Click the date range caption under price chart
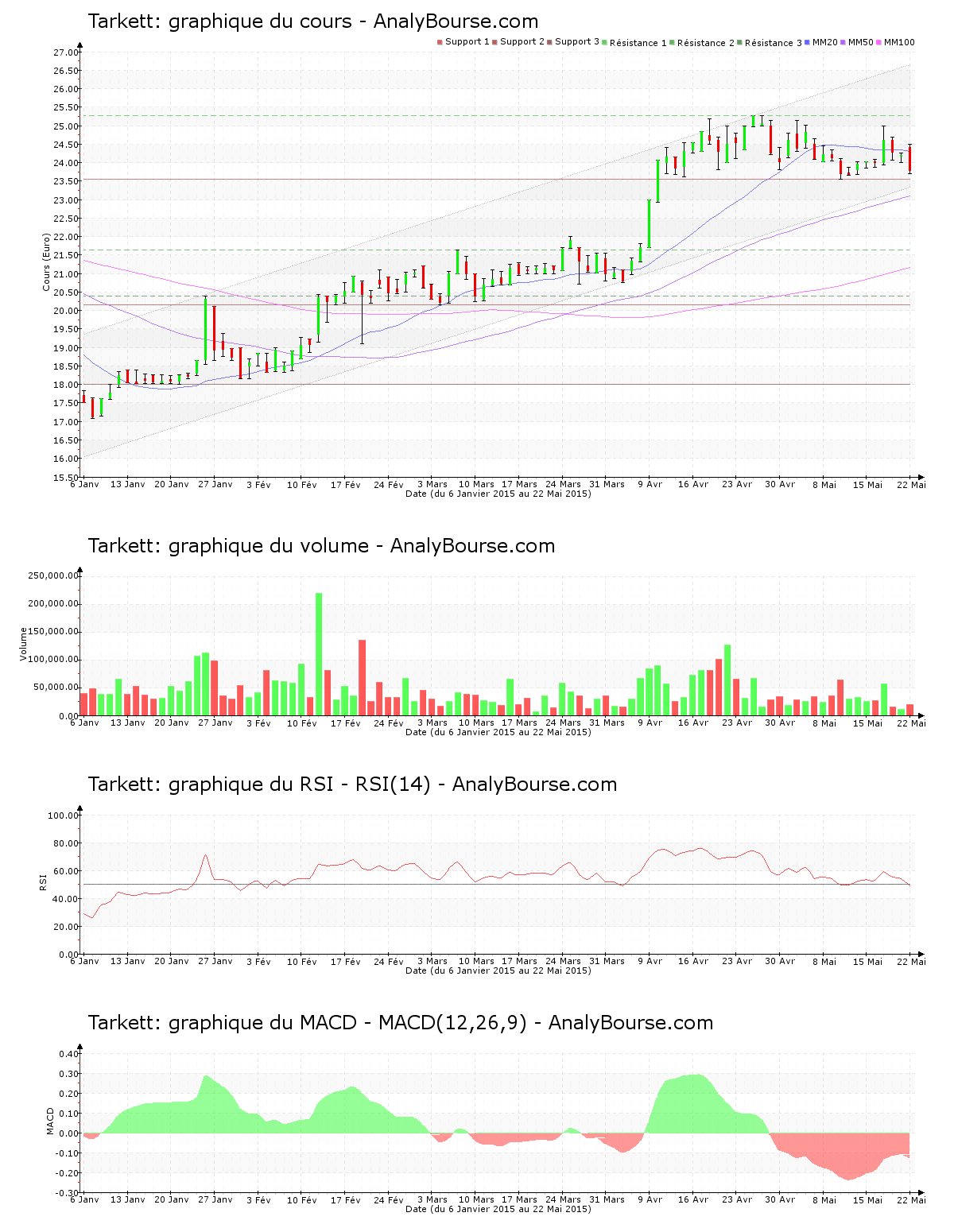The image size is (954, 1232). click(x=498, y=494)
